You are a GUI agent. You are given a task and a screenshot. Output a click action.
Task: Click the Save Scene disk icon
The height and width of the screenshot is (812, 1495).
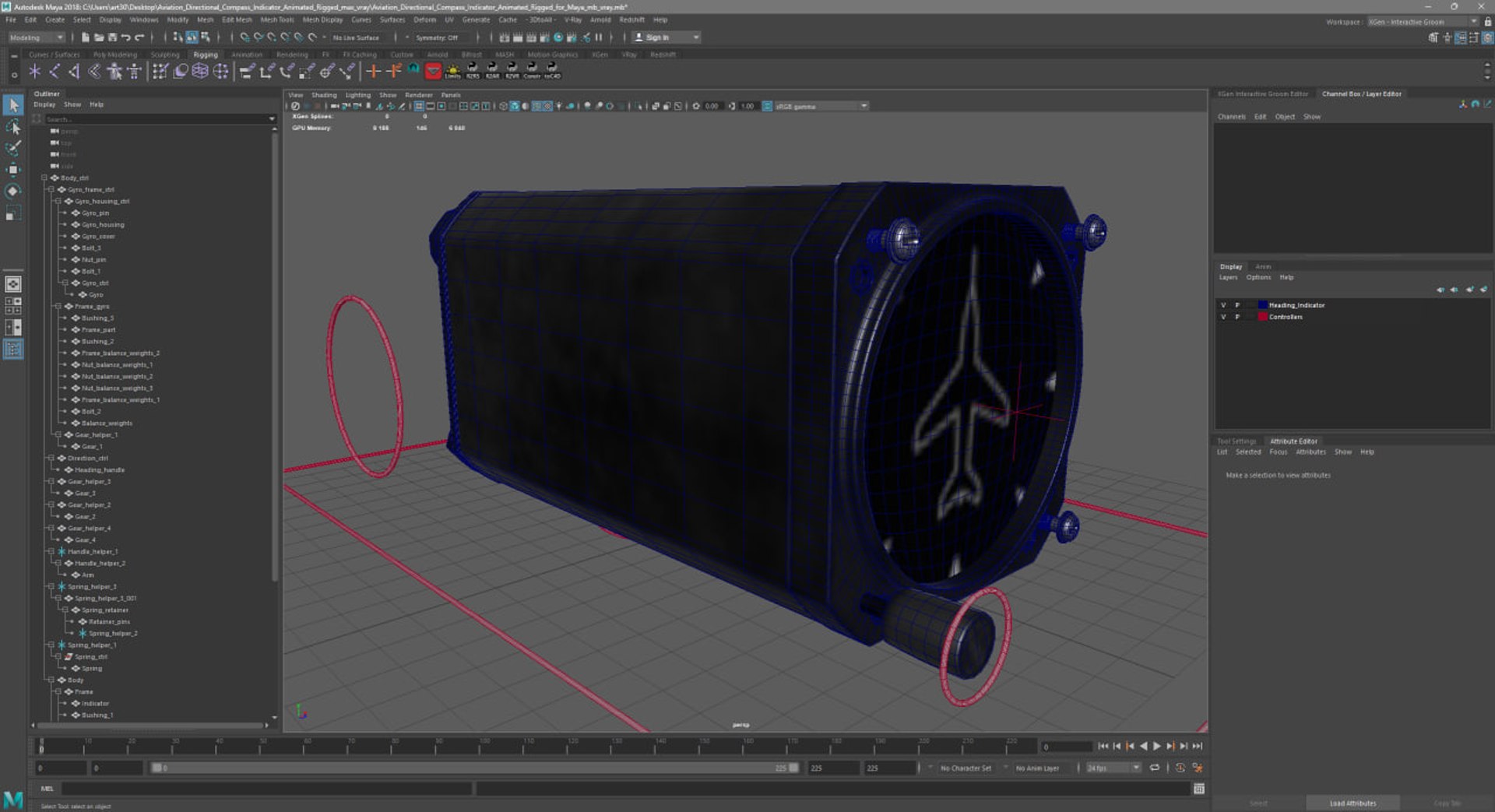[112, 37]
